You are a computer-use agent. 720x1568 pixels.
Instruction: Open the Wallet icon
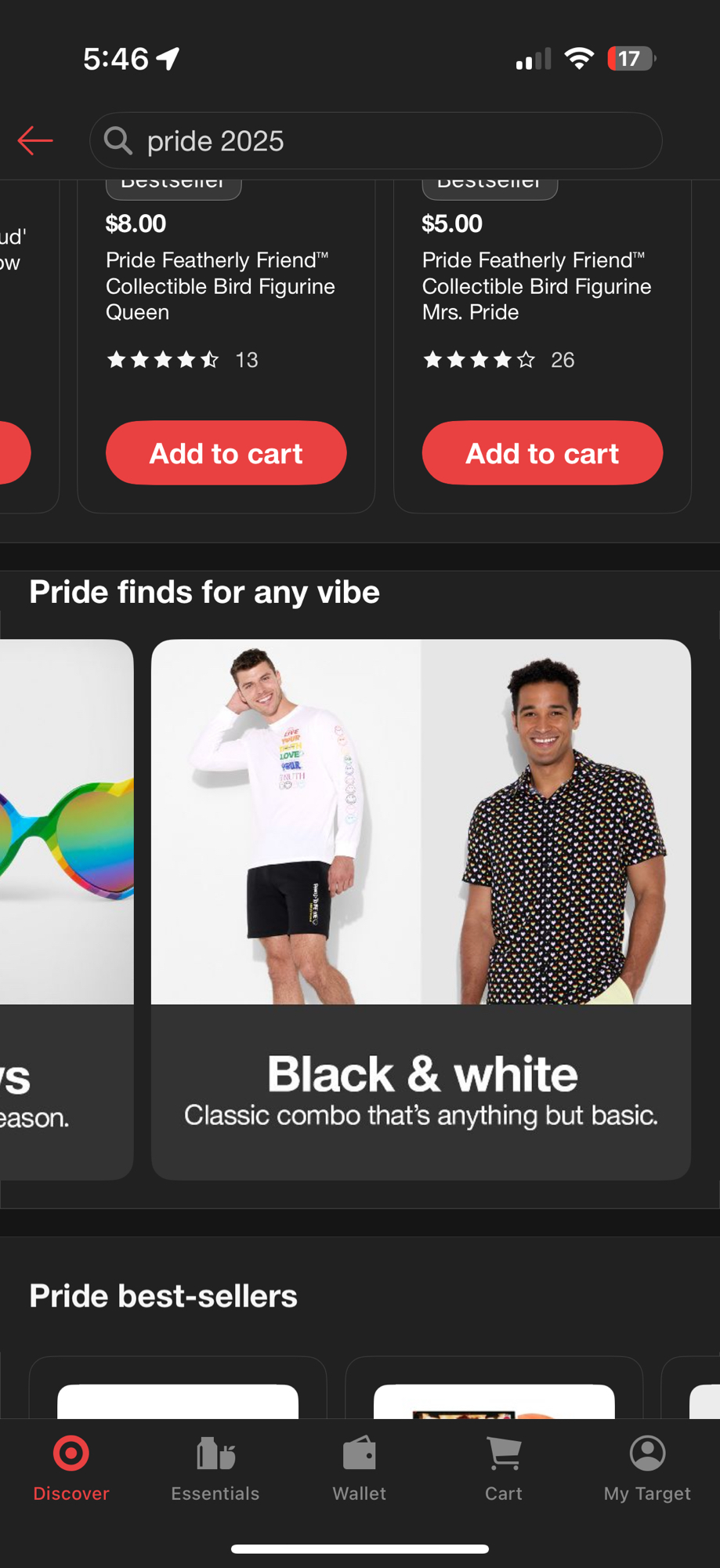[x=360, y=1454]
